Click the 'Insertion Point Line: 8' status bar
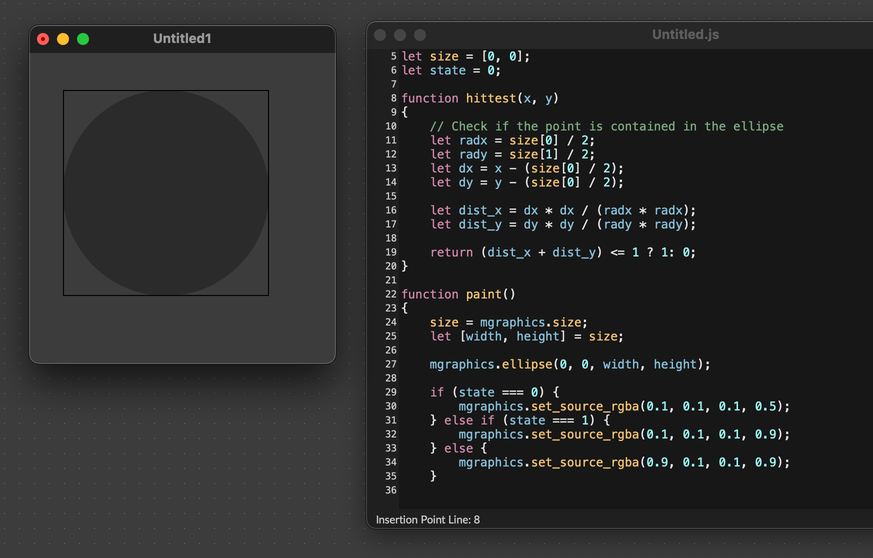The width and height of the screenshot is (873, 558). [428, 520]
